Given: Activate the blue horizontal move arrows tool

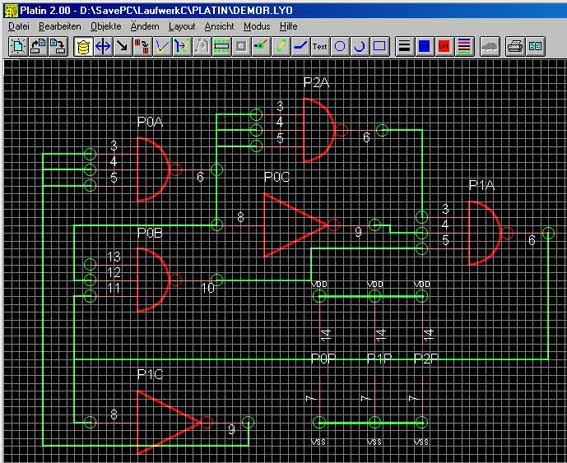Looking at the screenshot, I should [x=103, y=46].
